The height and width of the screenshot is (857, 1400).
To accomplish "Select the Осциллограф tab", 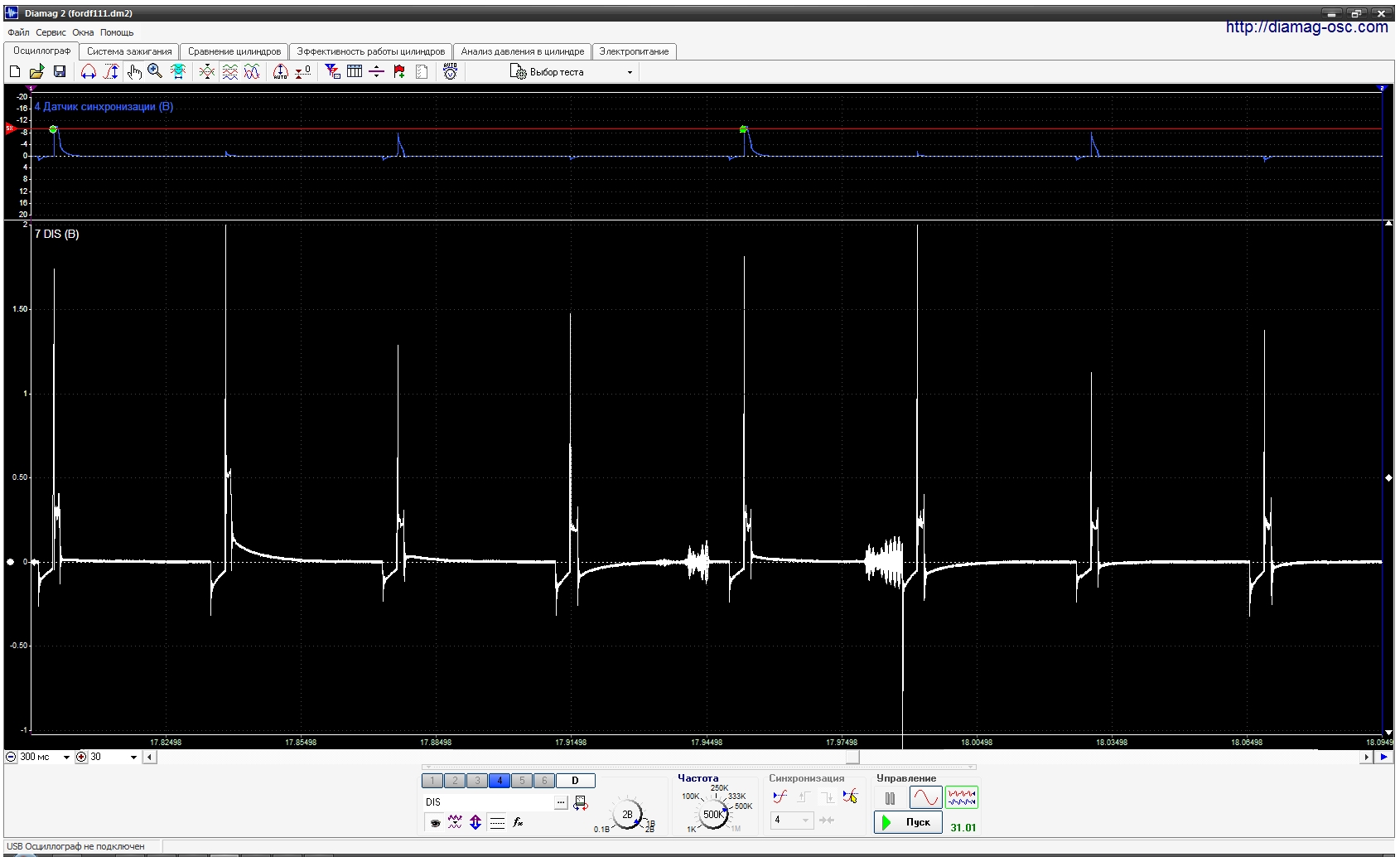I will [41, 51].
